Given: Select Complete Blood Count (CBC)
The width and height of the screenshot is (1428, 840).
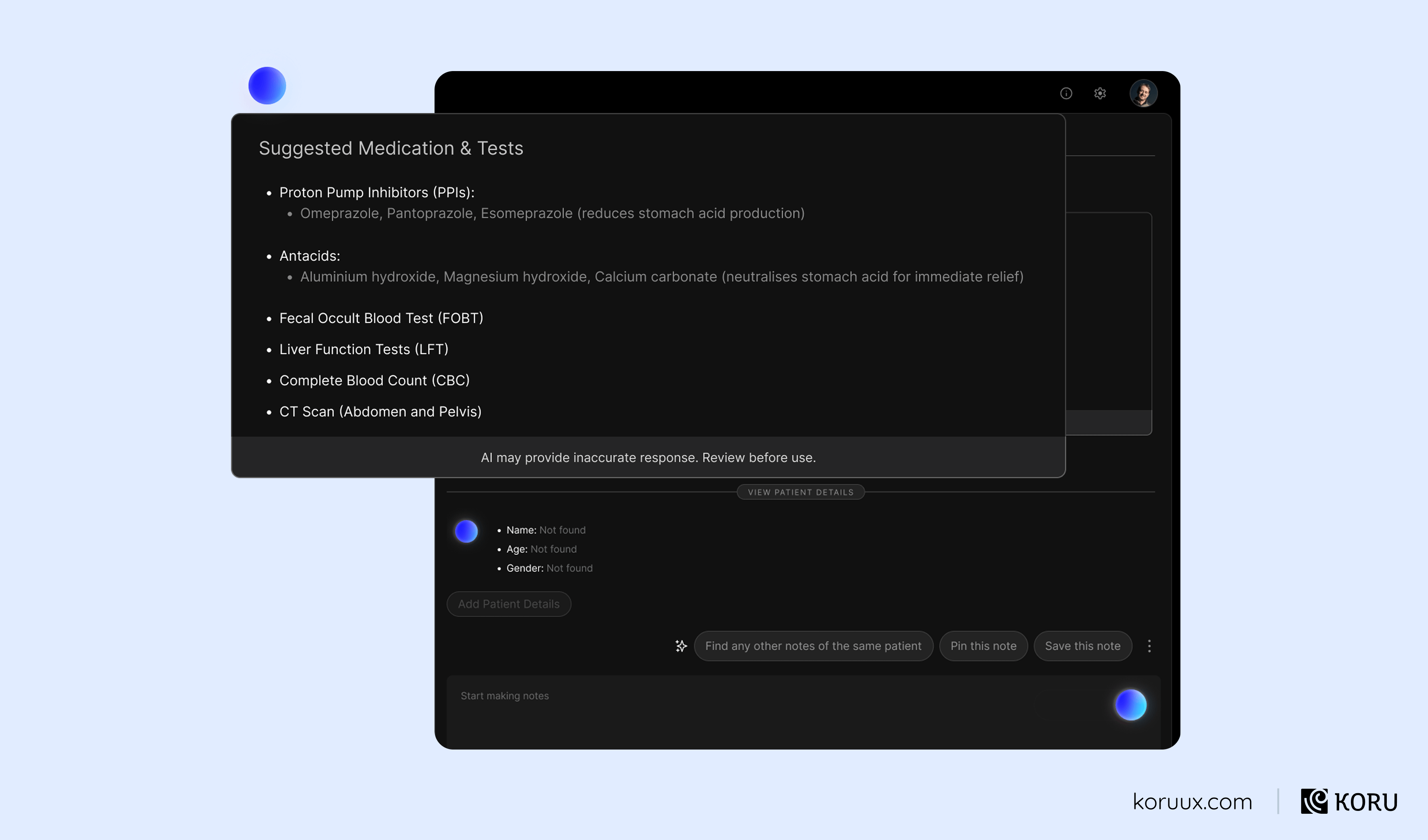Looking at the screenshot, I should [374, 381].
